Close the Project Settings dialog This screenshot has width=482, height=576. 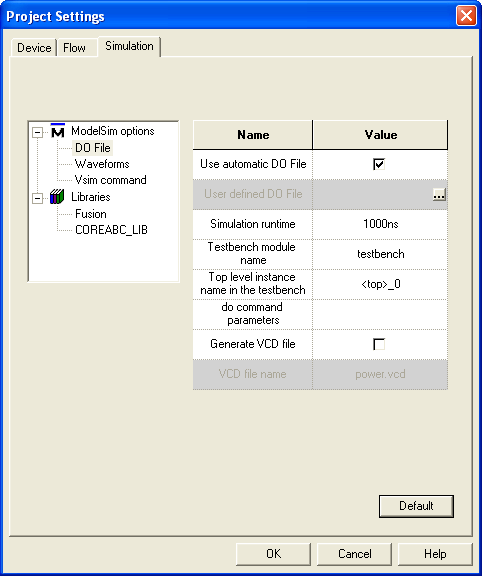click(466, 16)
